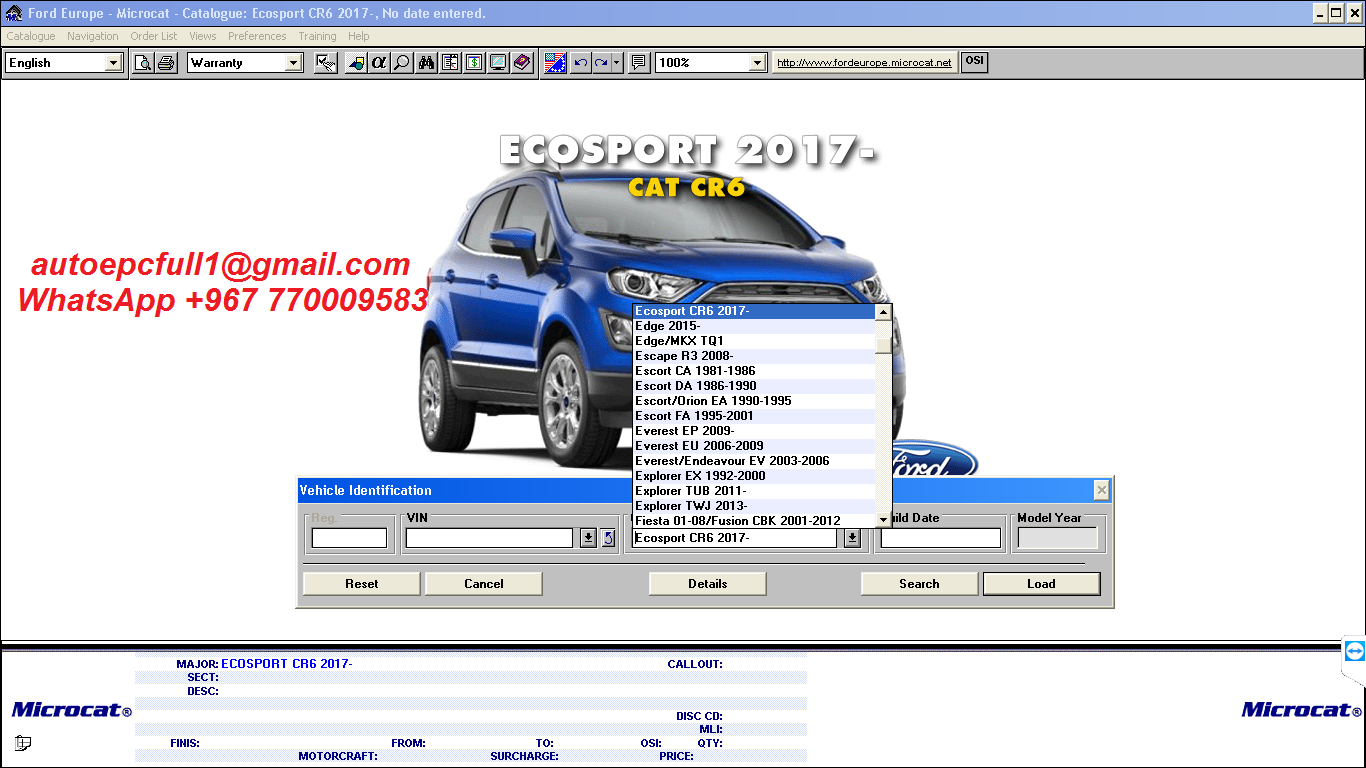The image size is (1366, 768).
Task: Click the Search button
Action: click(x=919, y=584)
